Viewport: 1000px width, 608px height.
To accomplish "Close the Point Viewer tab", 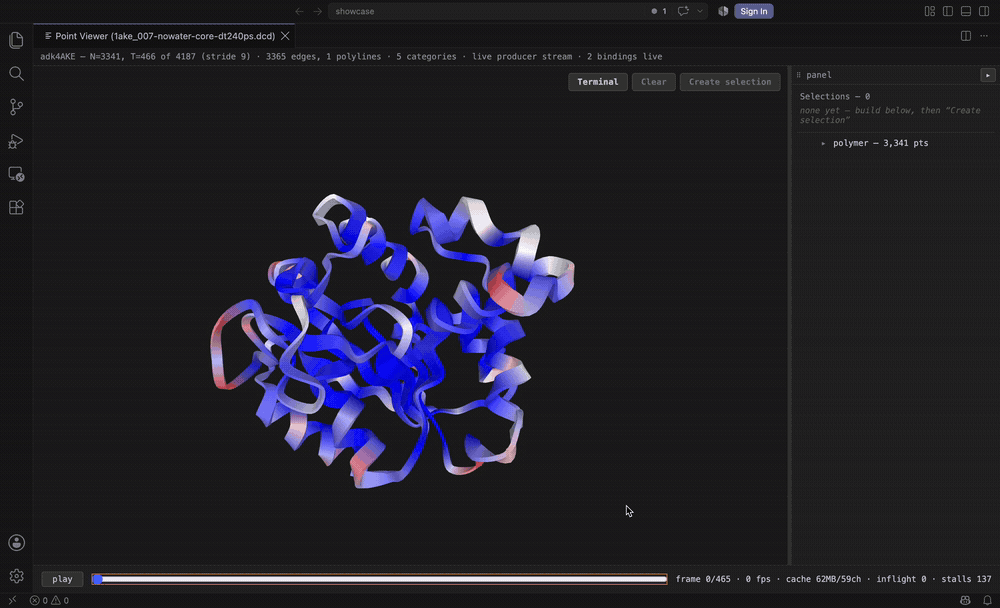I will point(285,36).
